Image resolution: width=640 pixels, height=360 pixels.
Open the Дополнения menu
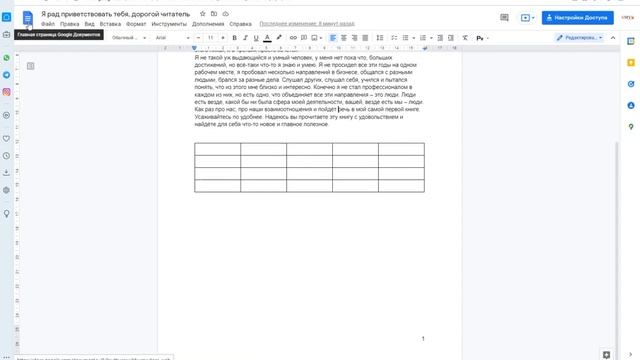point(208,24)
